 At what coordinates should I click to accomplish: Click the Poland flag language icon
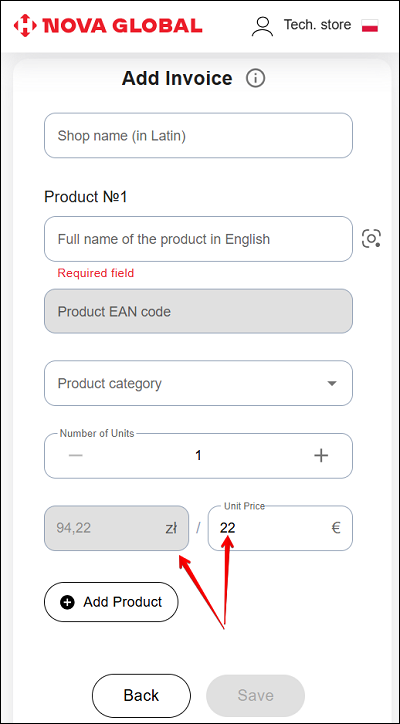click(x=370, y=25)
